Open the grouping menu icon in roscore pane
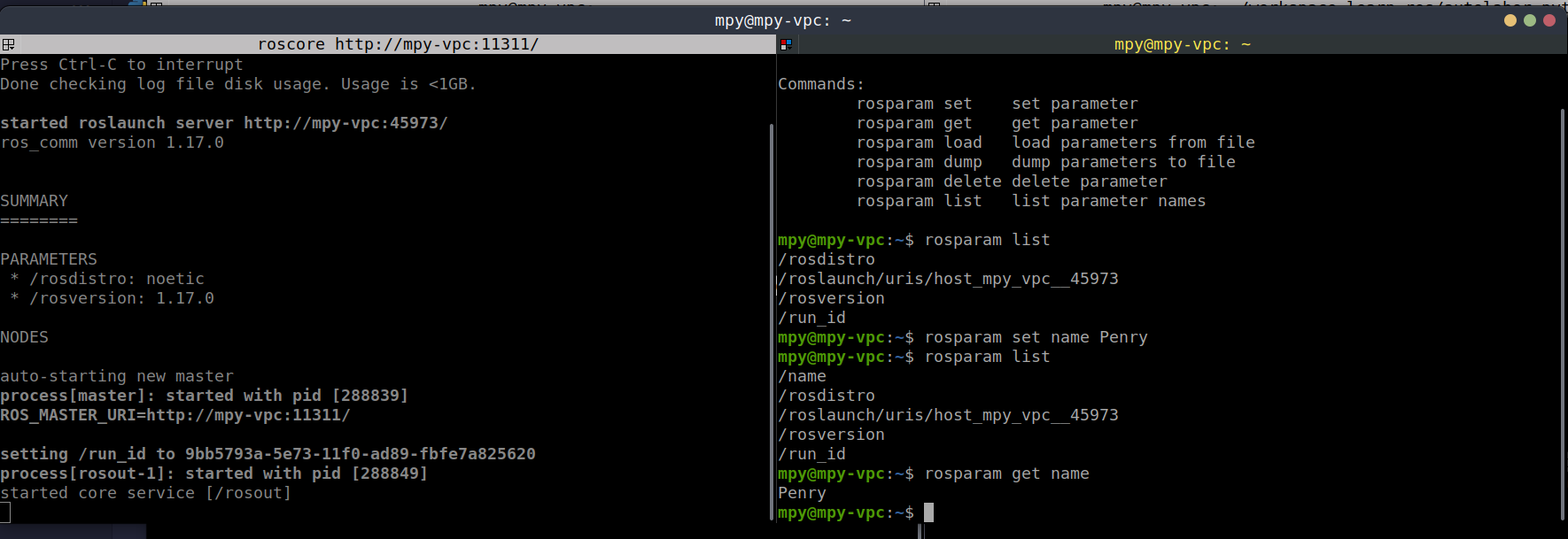 8,44
